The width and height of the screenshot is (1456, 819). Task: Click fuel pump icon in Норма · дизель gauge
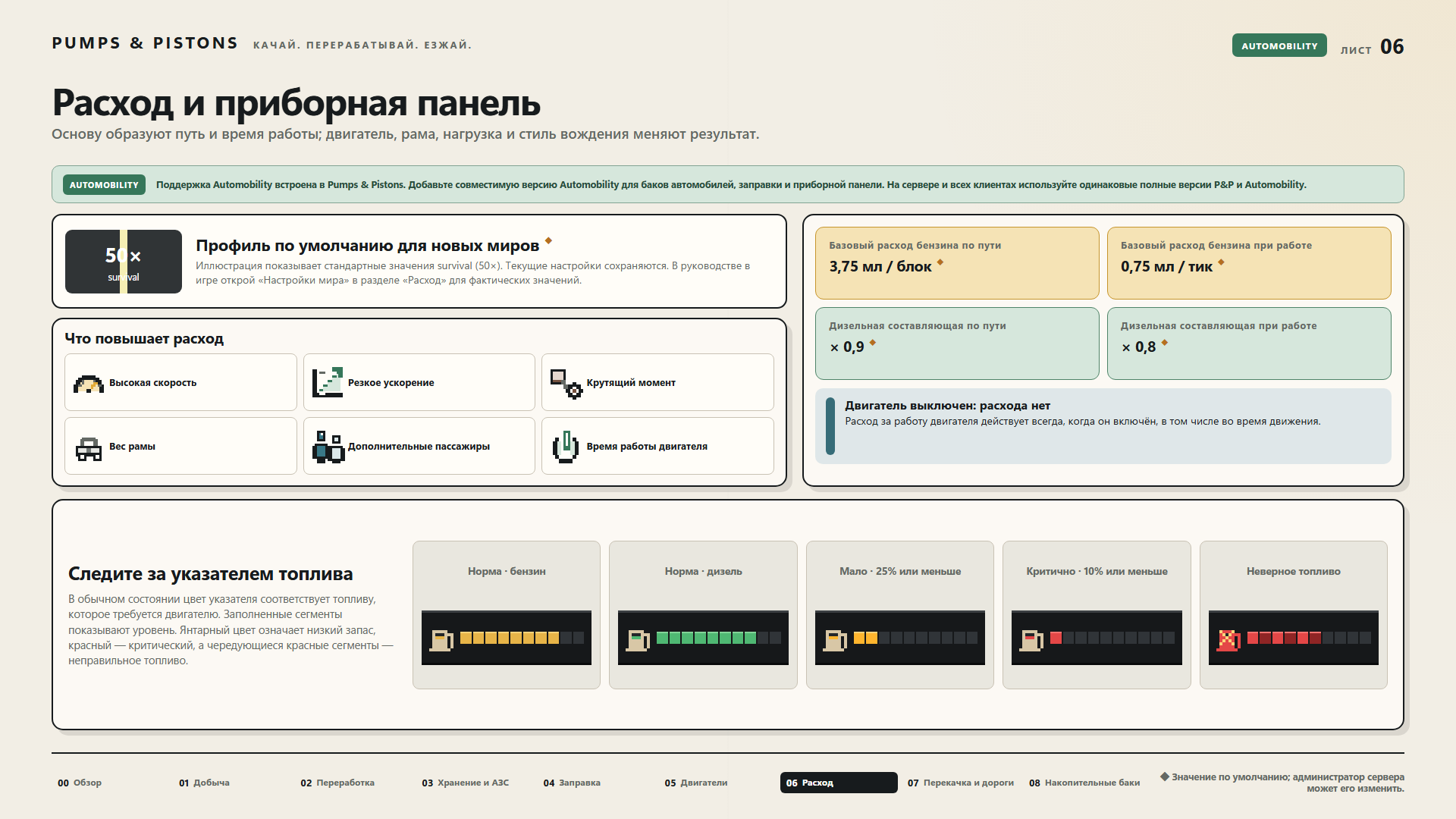click(638, 640)
